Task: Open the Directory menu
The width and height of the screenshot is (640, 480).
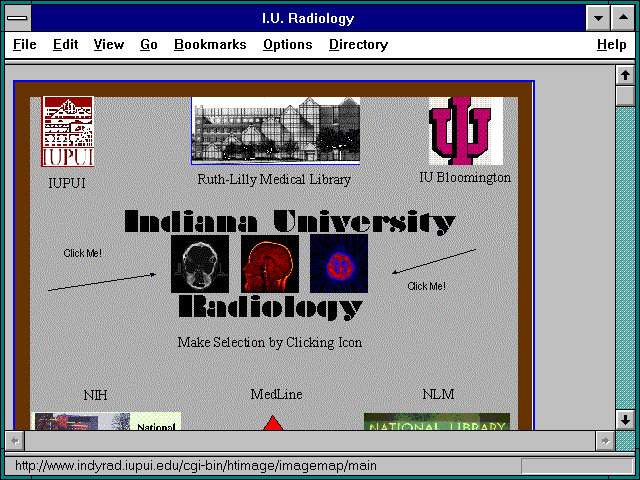Action: tap(358, 44)
